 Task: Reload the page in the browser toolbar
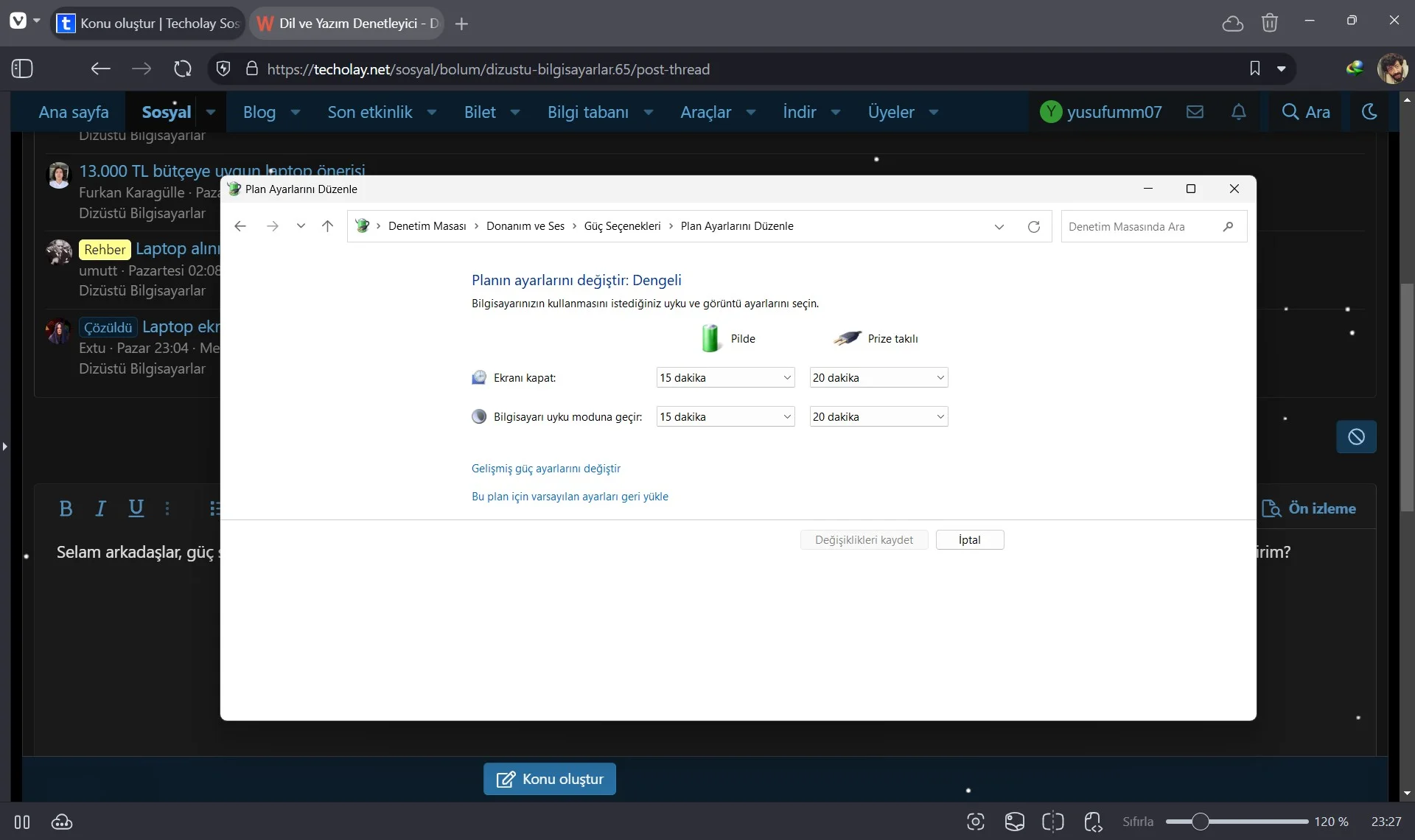(183, 69)
